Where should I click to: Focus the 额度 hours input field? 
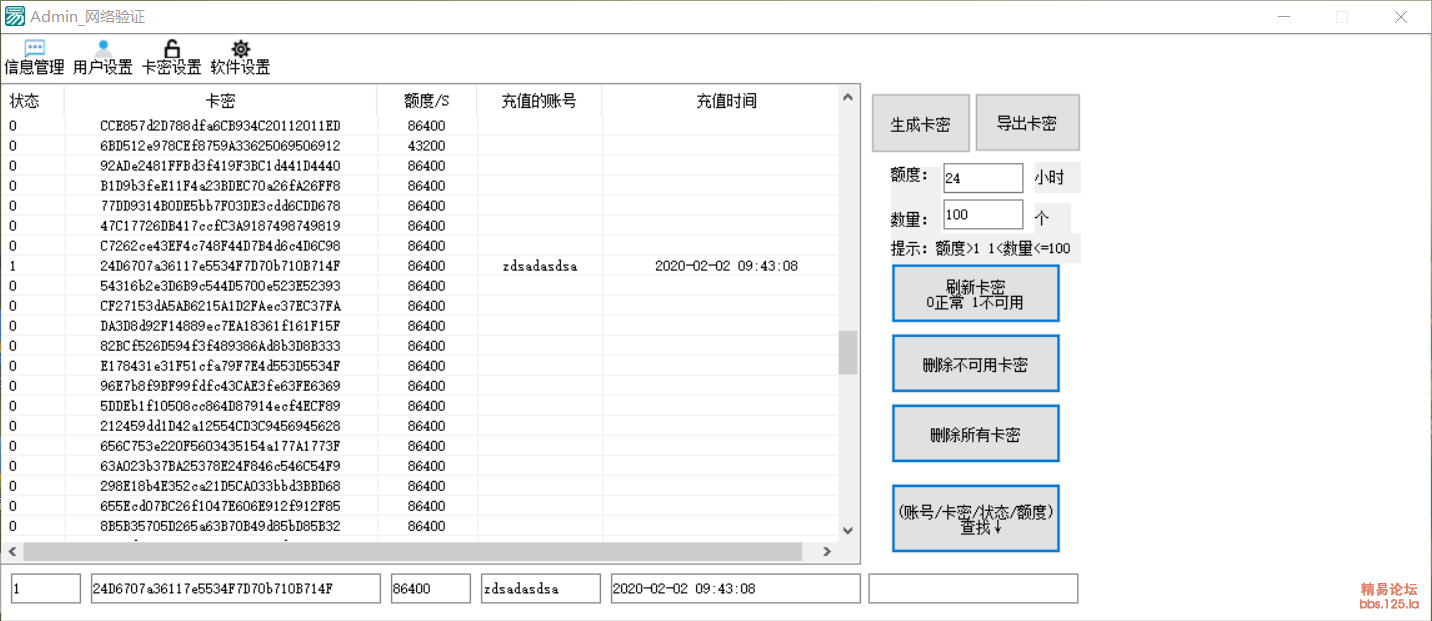click(982, 178)
